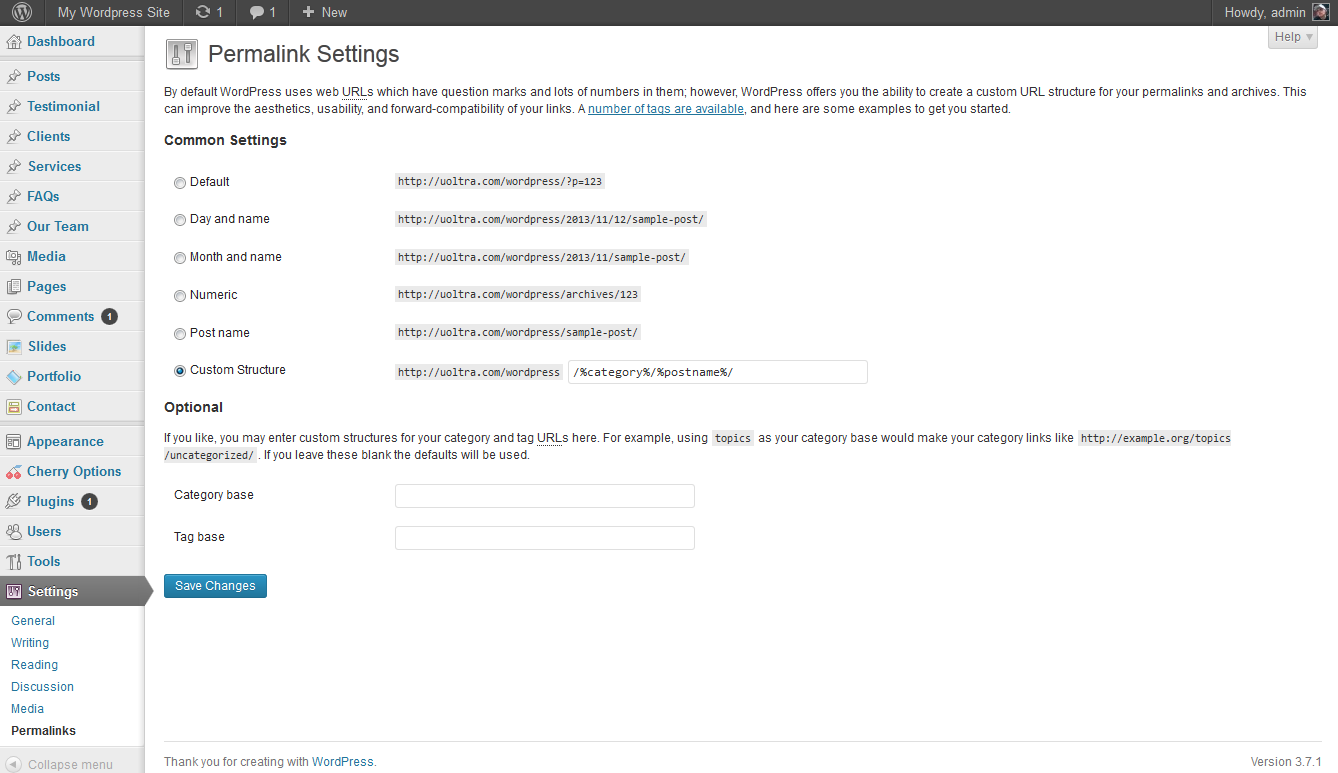Click the pushpin icon beside Posts
The width and height of the screenshot is (1338, 773).
pyautogui.click(x=14, y=76)
